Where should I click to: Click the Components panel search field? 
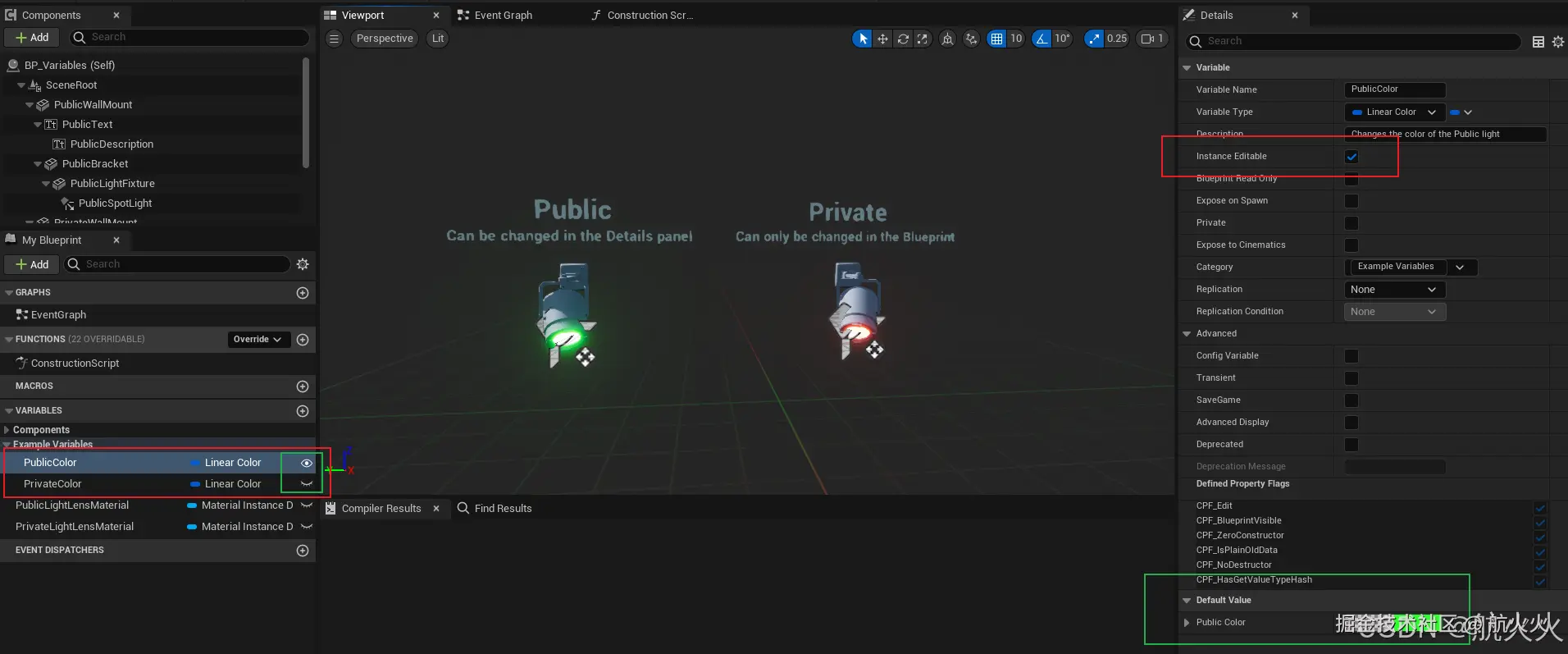tap(189, 38)
